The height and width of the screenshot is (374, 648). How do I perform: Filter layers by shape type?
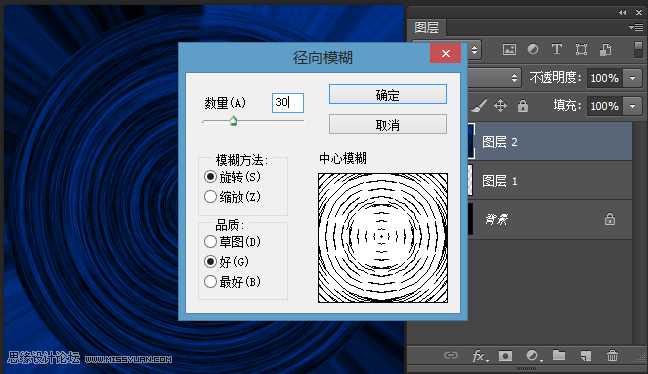(581, 50)
